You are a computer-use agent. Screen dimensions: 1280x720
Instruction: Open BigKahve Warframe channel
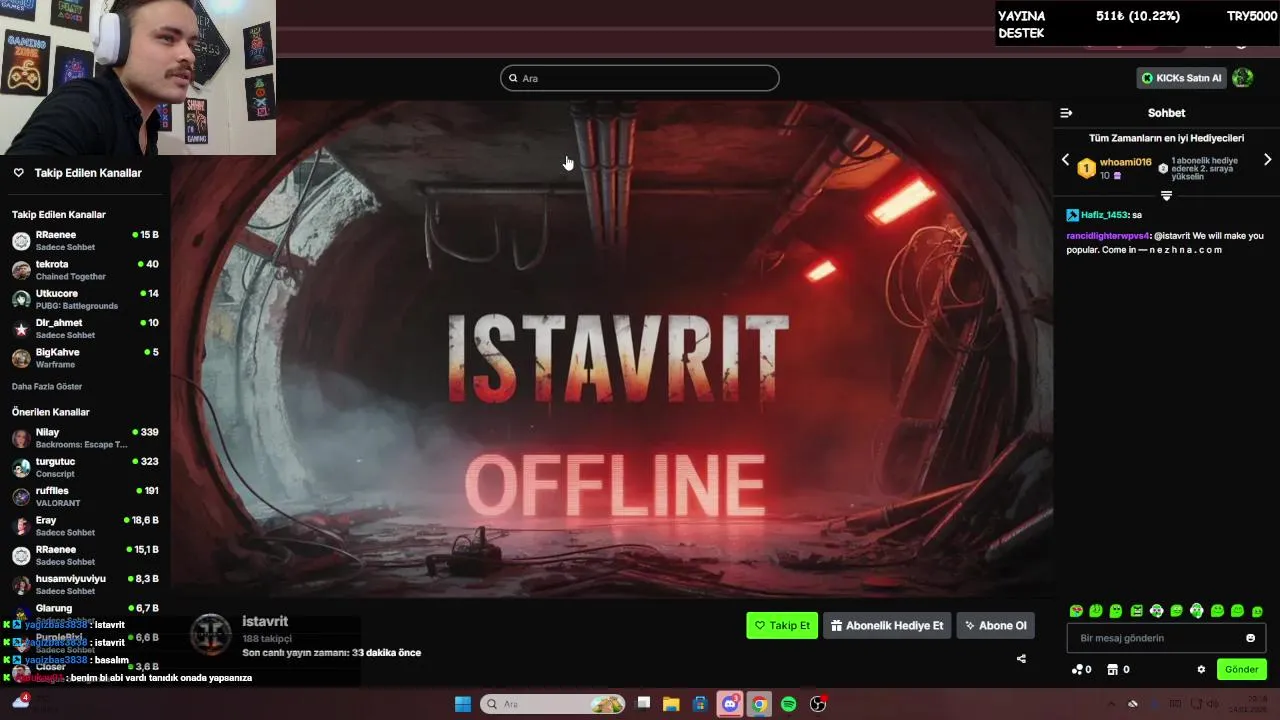85,358
